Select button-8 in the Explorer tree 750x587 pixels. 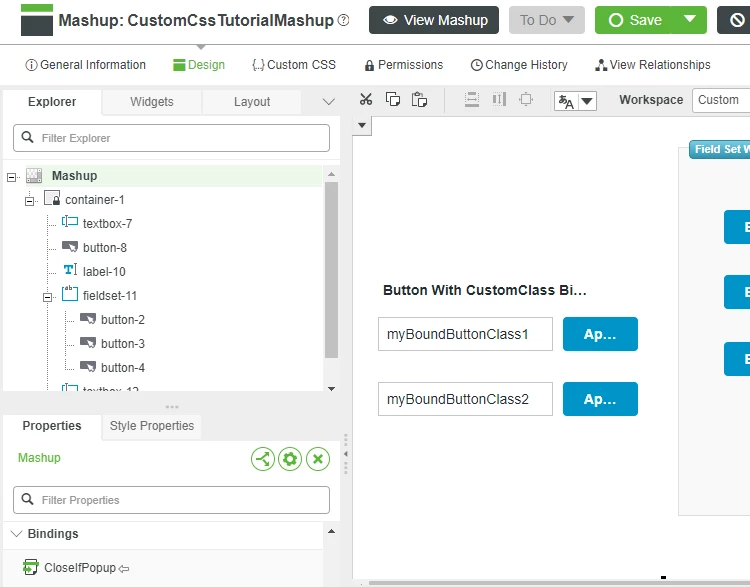coord(105,247)
